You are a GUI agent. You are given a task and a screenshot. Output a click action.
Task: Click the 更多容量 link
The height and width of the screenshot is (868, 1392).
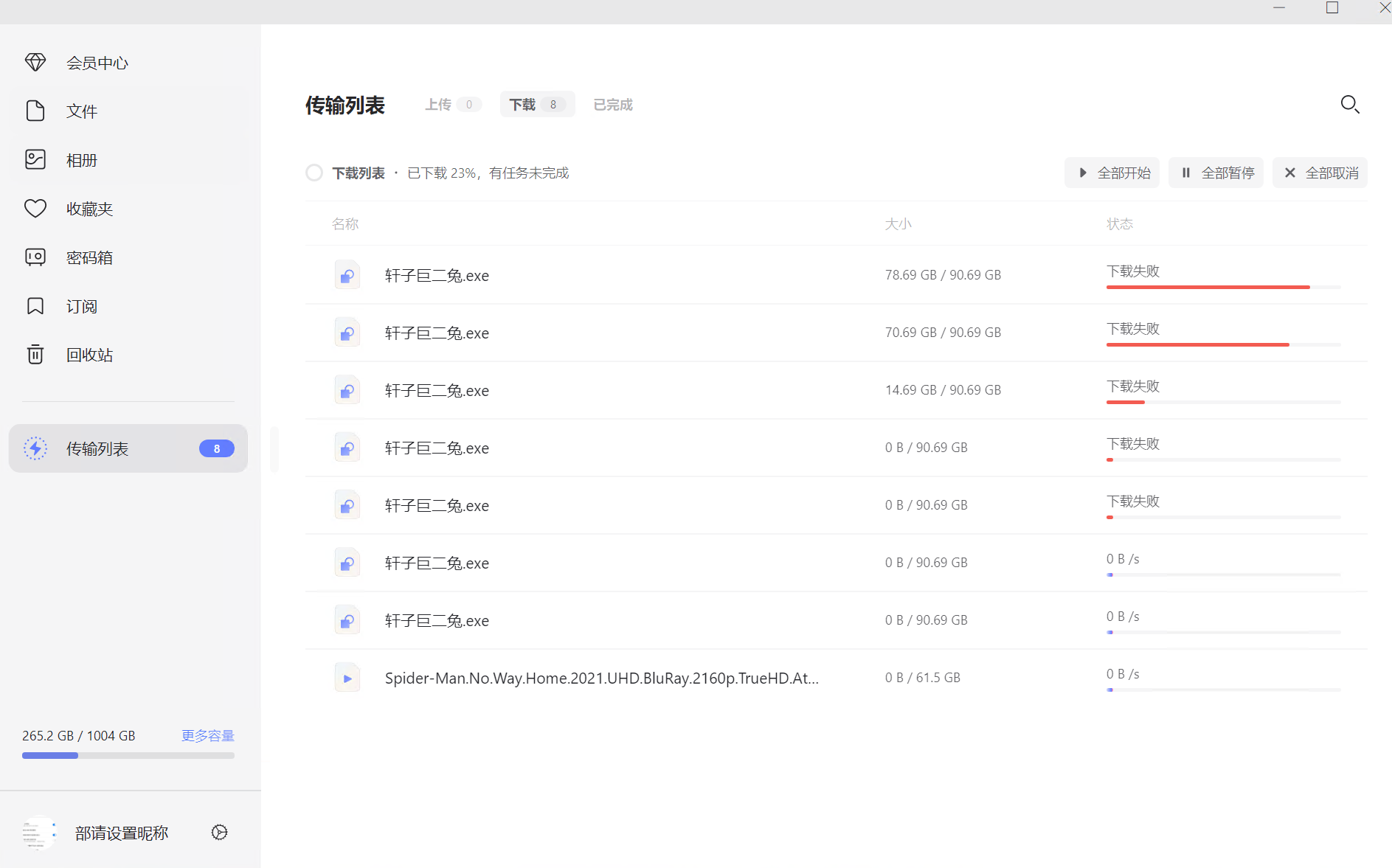207,735
